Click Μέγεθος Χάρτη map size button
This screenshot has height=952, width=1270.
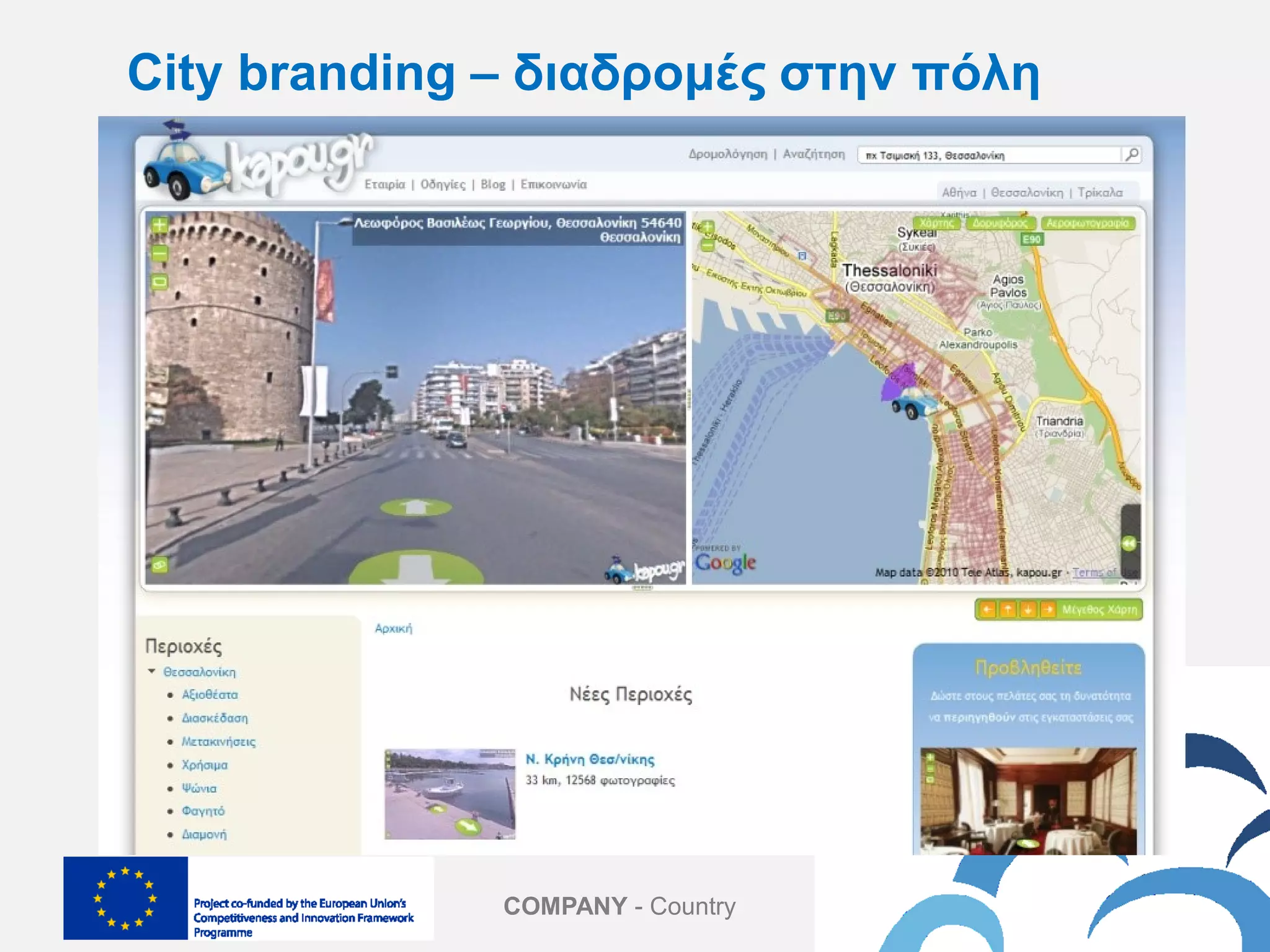point(1099,609)
